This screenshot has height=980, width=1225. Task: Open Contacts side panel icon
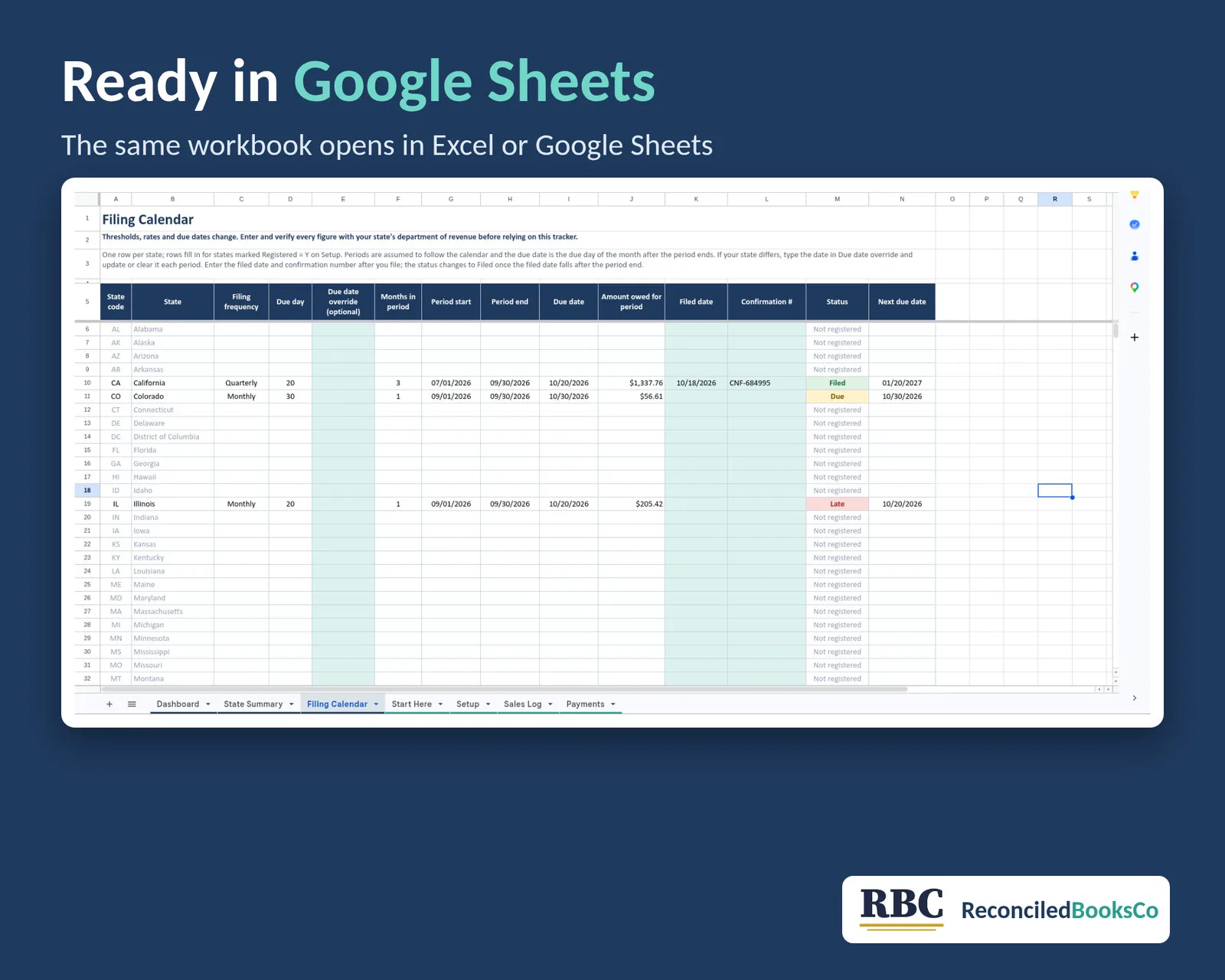point(1134,256)
